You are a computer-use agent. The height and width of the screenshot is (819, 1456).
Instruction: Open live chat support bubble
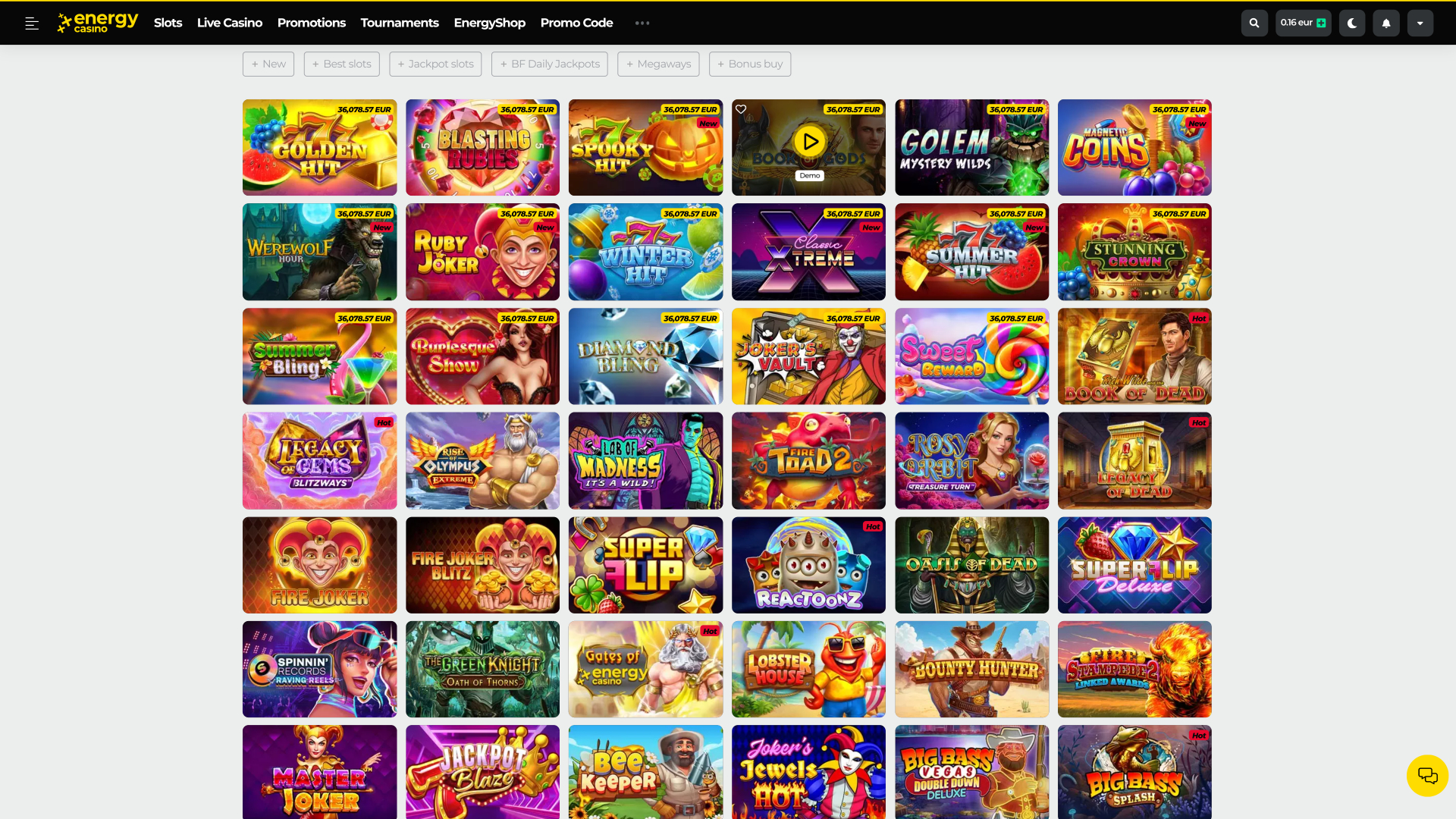(1427, 775)
